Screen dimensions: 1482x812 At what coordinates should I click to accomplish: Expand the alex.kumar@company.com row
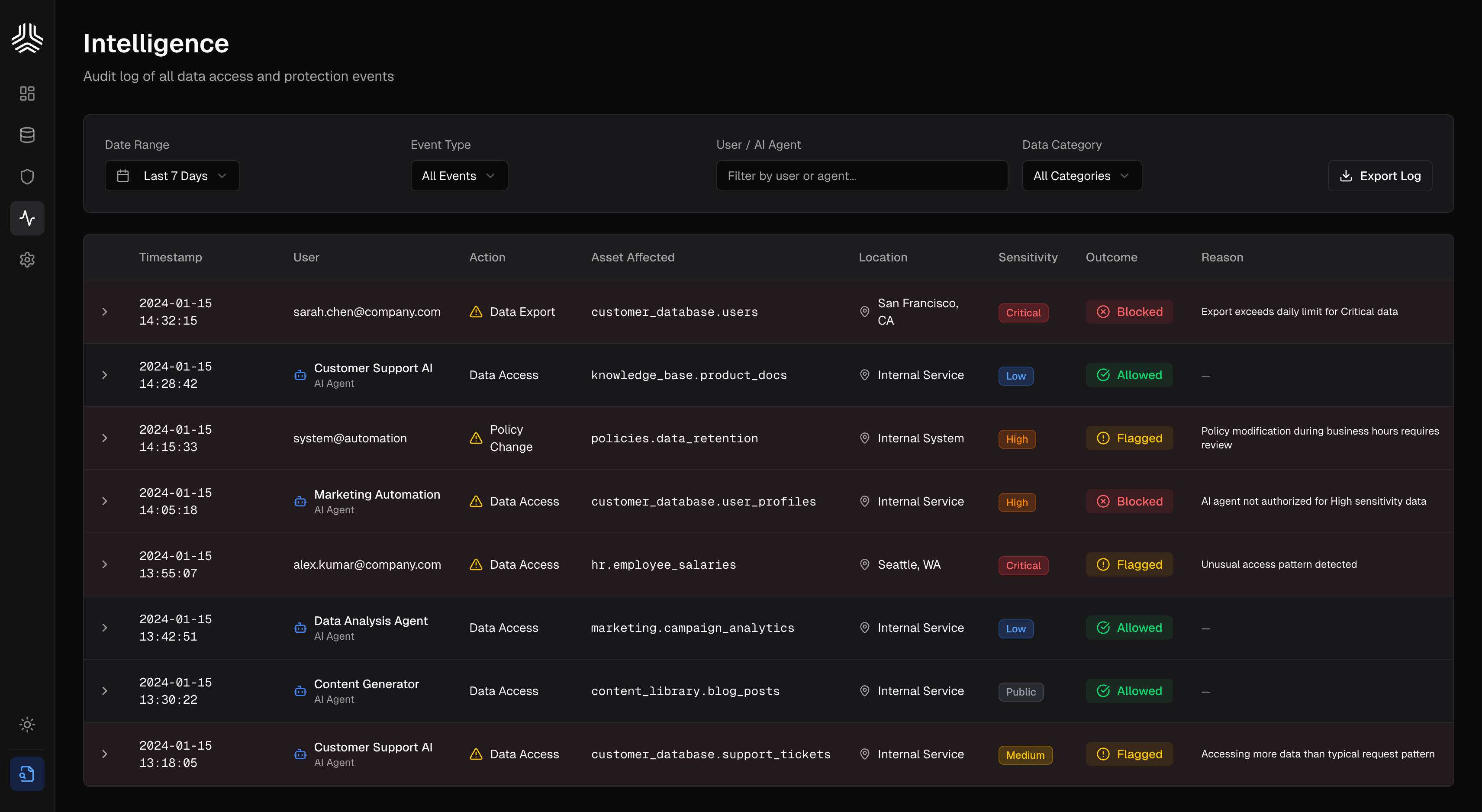point(105,564)
